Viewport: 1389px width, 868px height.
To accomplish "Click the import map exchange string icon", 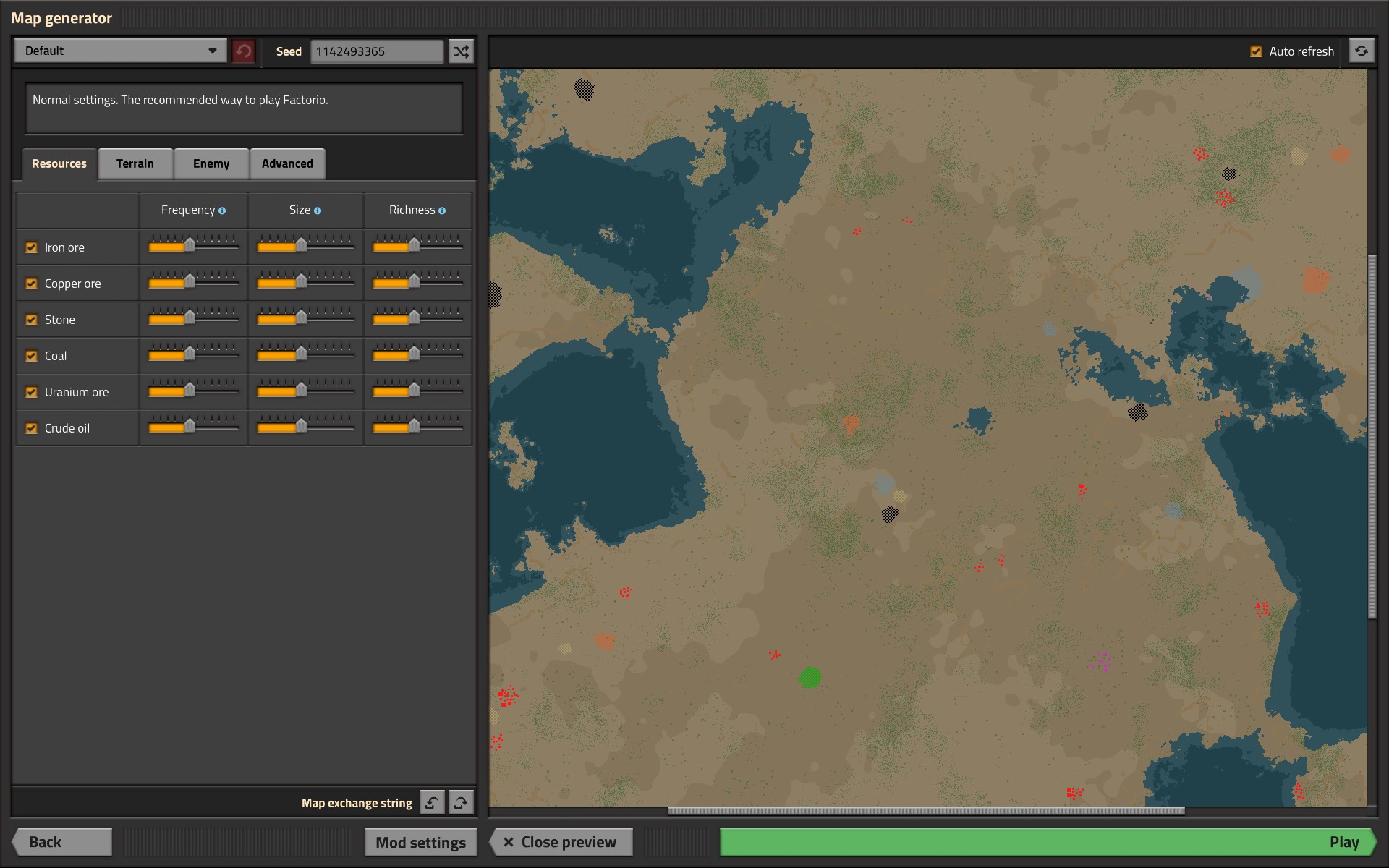I will point(432,802).
